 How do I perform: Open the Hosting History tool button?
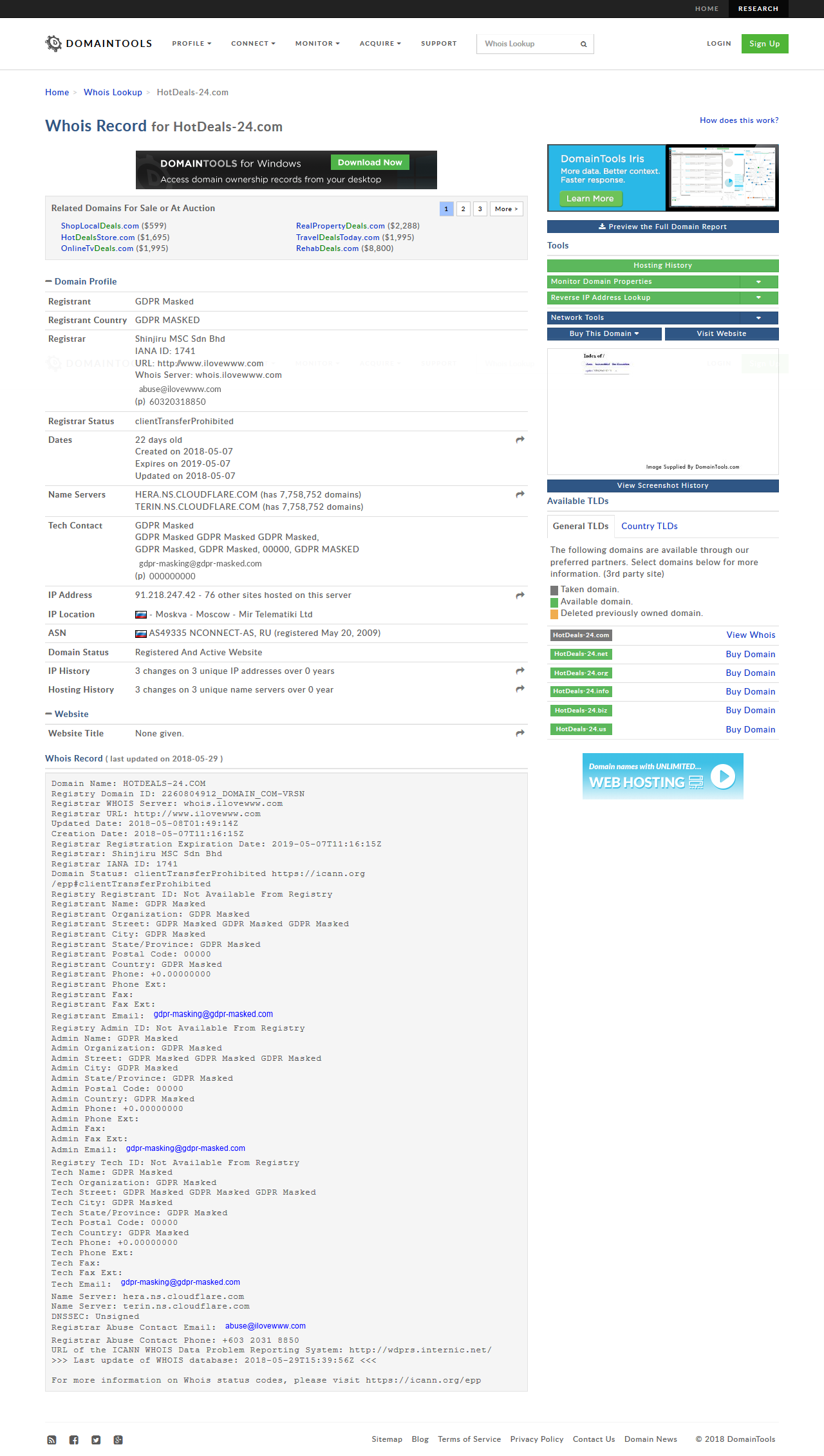[662, 265]
